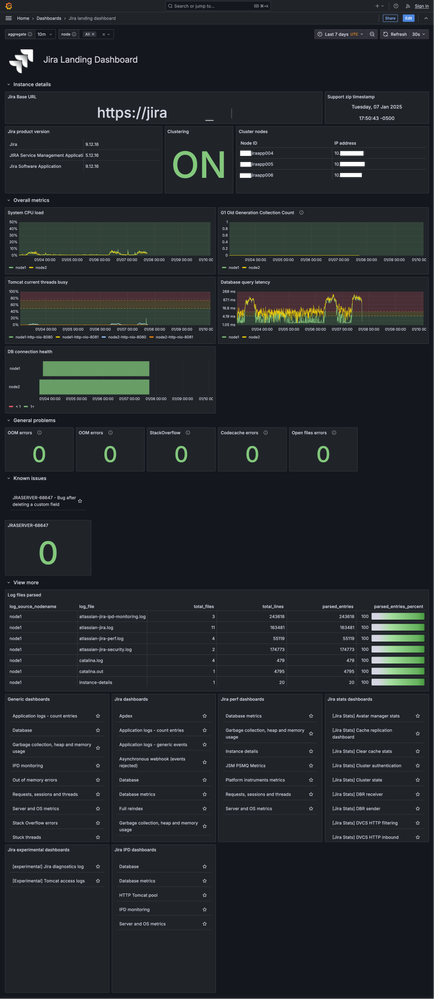Star the JRASERVER-68647 known issue dashboard
The image size is (434, 999).
point(80,501)
